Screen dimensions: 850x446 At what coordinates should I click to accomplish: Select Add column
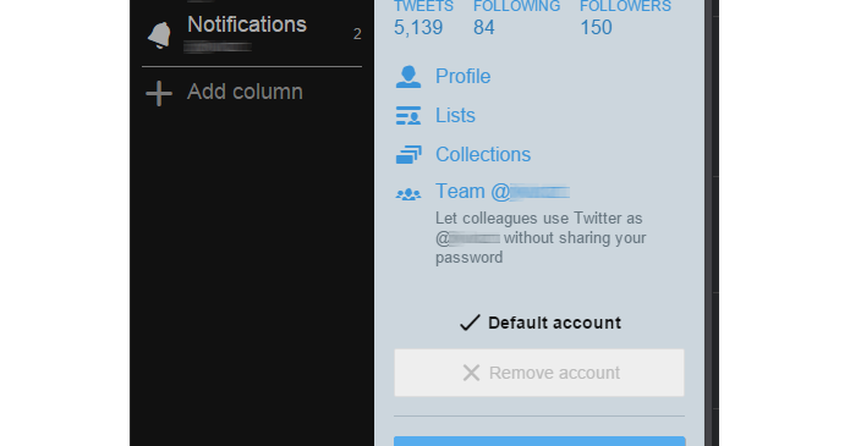(244, 92)
